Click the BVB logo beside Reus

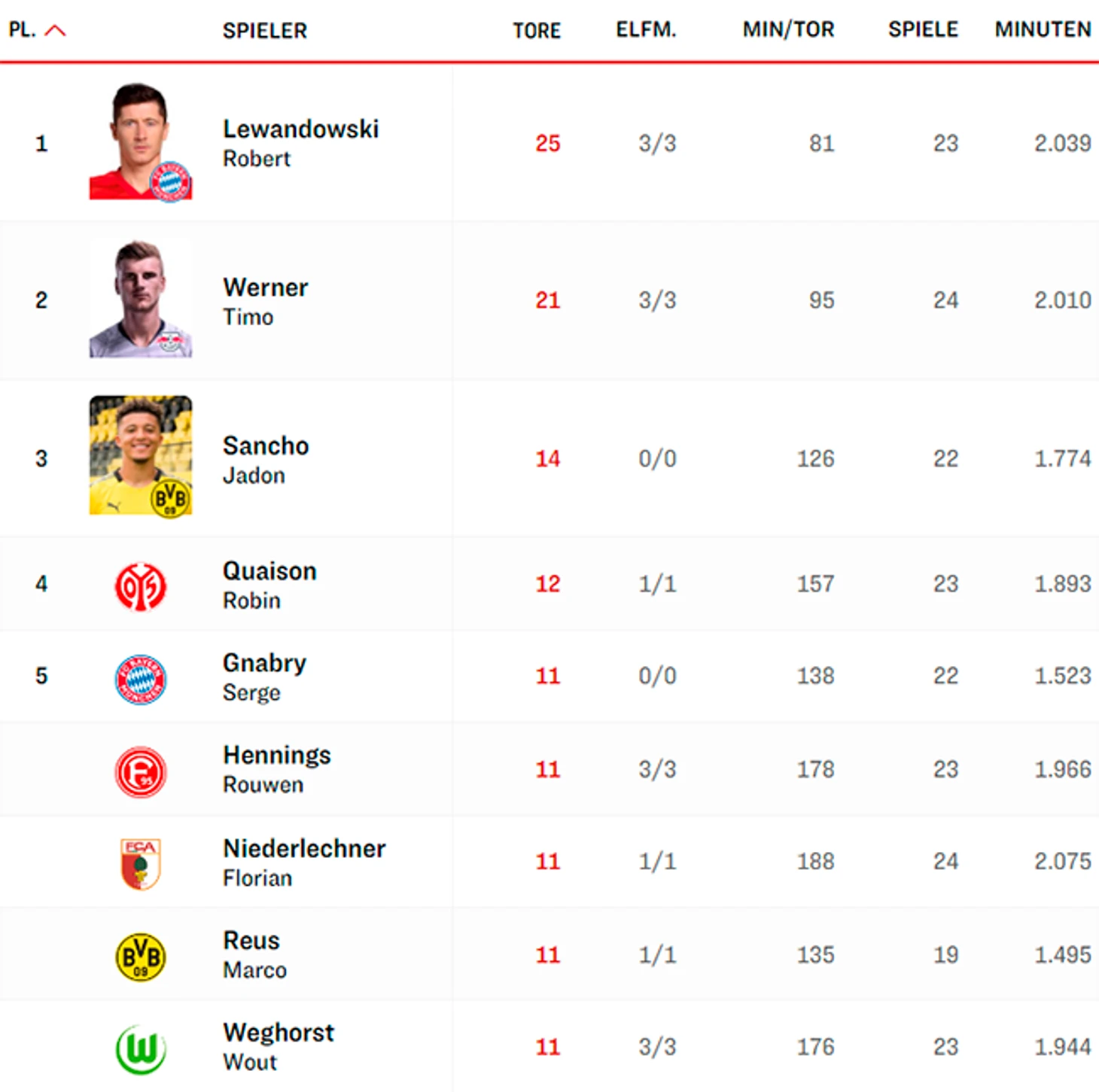click(141, 957)
